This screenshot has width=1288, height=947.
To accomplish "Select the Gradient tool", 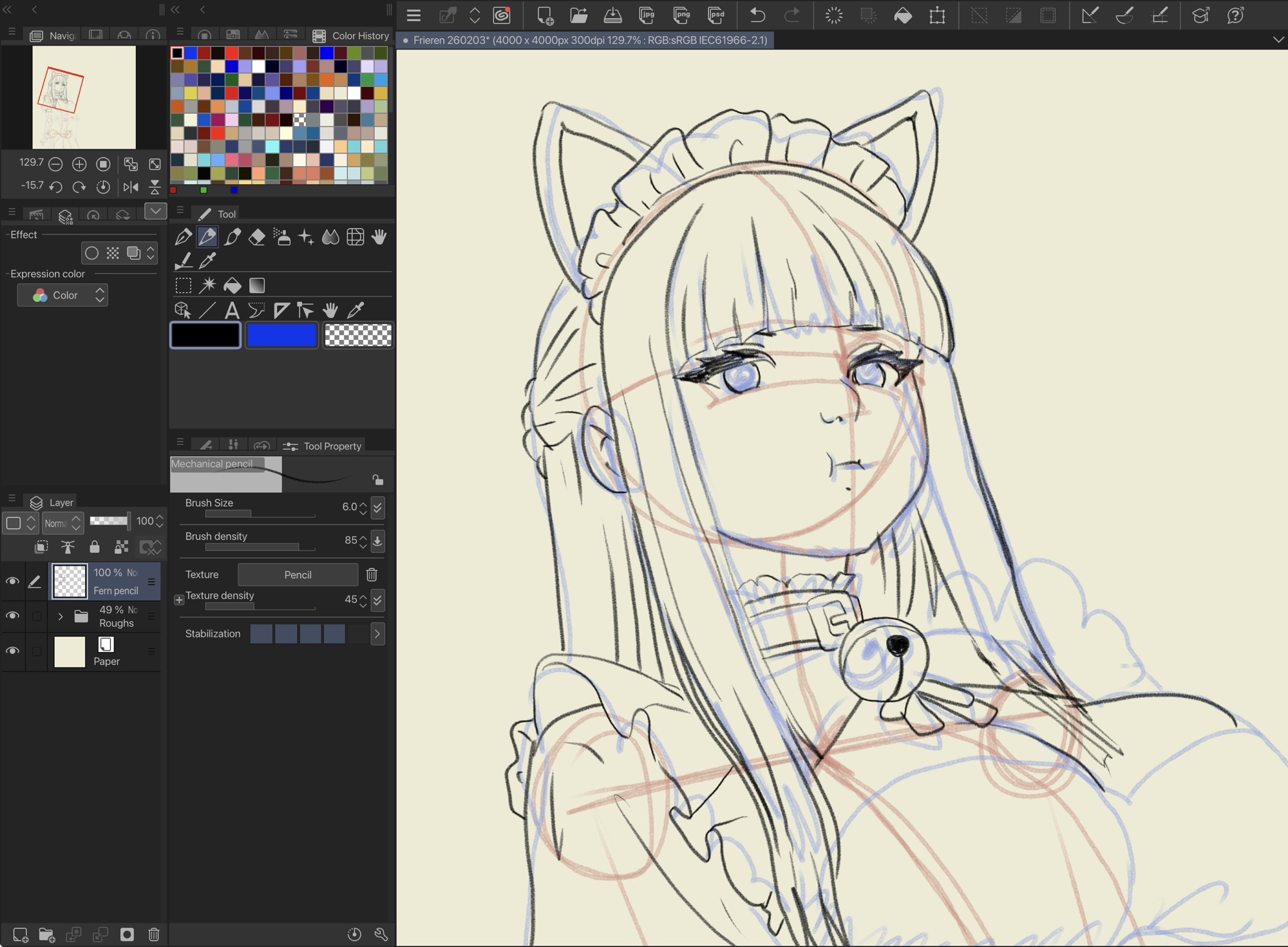I will 257,285.
